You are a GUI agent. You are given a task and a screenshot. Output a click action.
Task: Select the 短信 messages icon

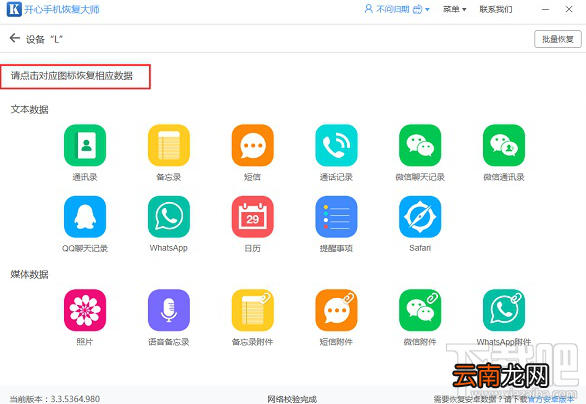(x=253, y=145)
